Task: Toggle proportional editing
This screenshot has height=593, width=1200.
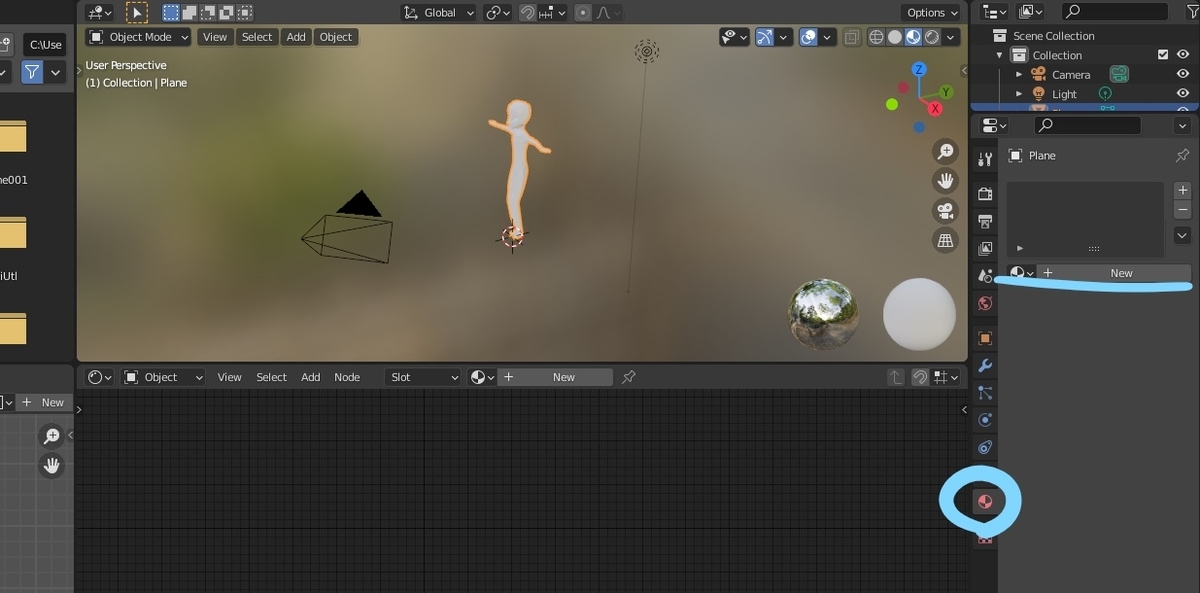Action: tap(583, 12)
